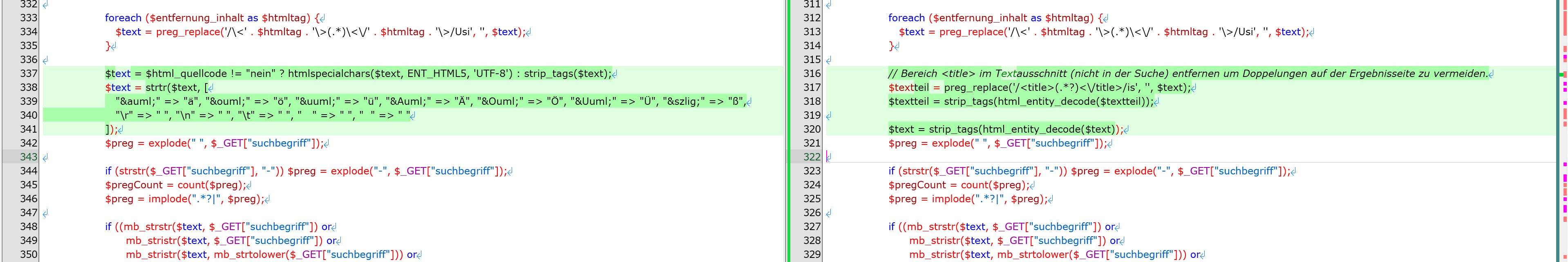
Task: Click the implode line in right pane
Action: pyautogui.click(x=967, y=199)
